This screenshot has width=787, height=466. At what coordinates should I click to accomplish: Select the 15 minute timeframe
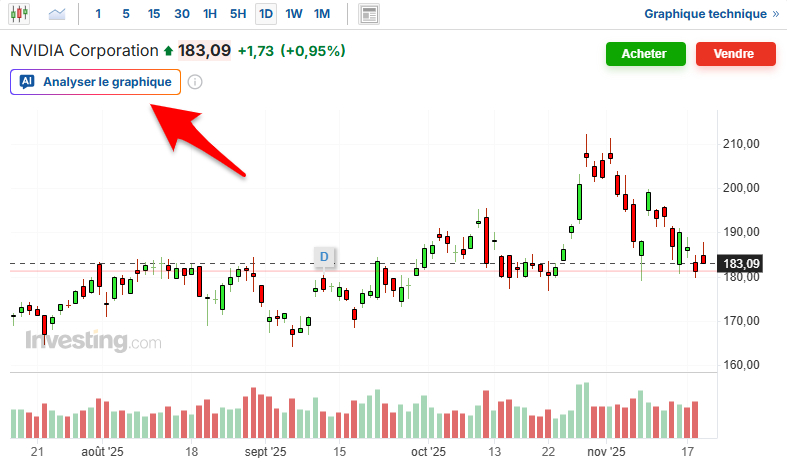coord(153,14)
